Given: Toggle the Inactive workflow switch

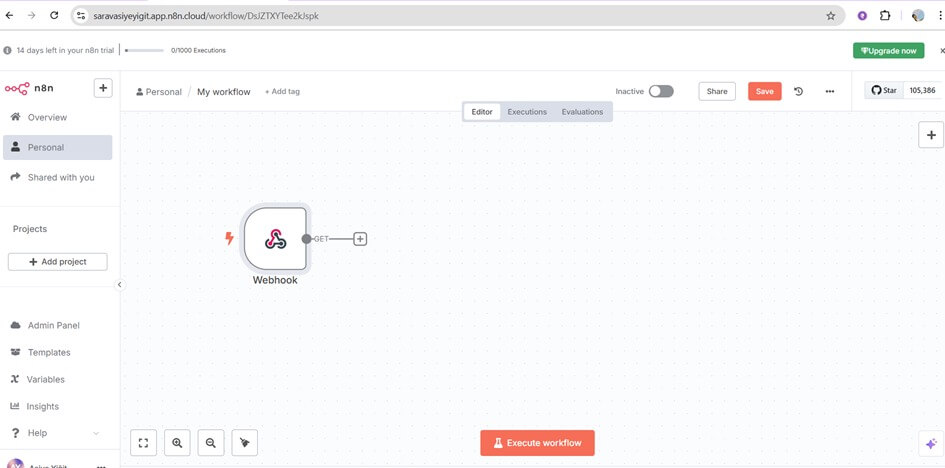Looking at the screenshot, I should pos(661,91).
